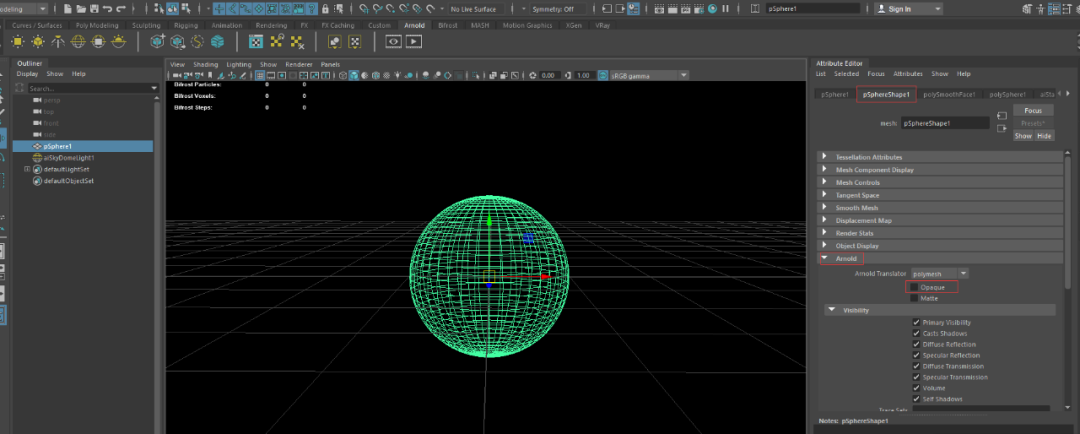Click the TX Manager checker icon
The width and height of the screenshot is (1080, 434).
click(x=256, y=41)
